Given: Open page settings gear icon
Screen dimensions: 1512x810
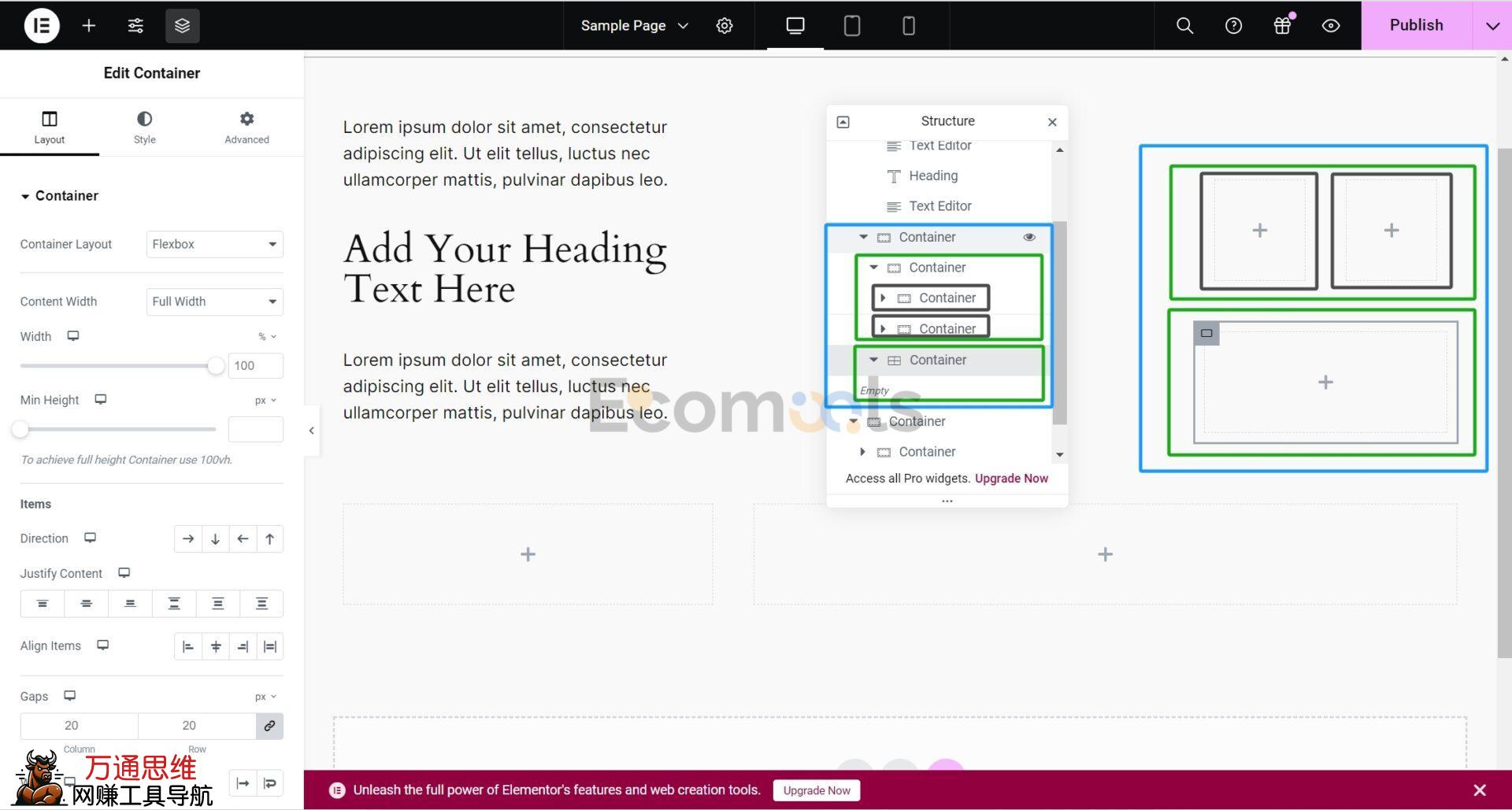Looking at the screenshot, I should (724, 25).
